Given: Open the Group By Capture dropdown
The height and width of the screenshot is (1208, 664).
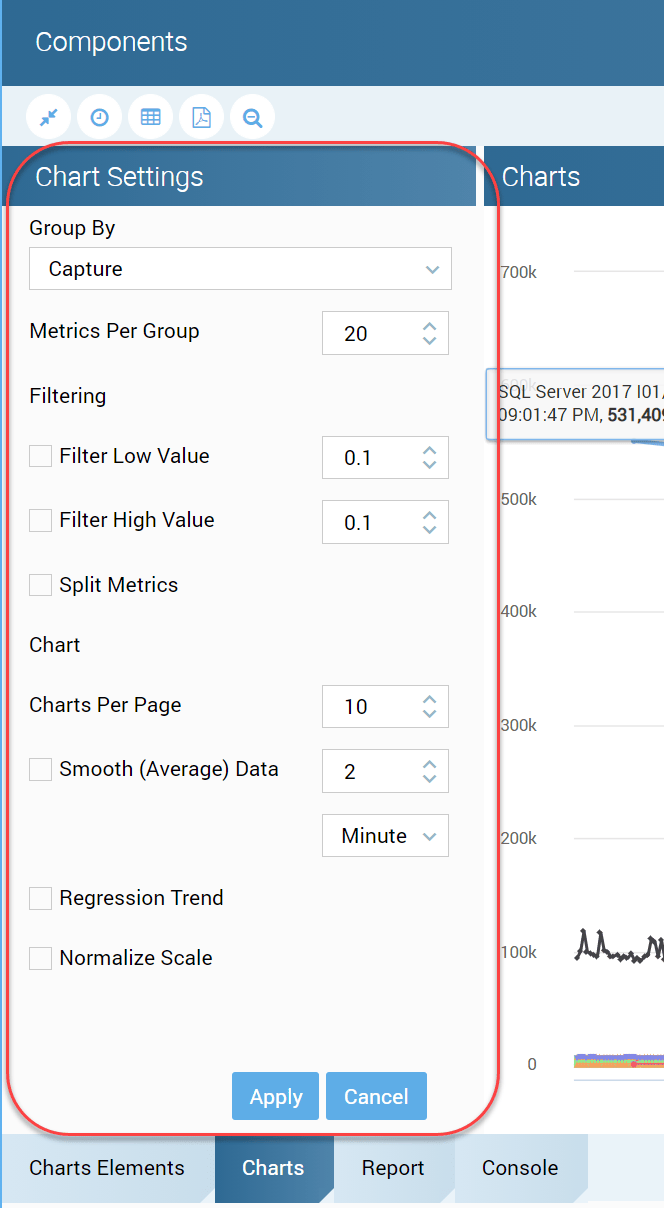Looking at the screenshot, I should pyautogui.click(x=240, y=269).
